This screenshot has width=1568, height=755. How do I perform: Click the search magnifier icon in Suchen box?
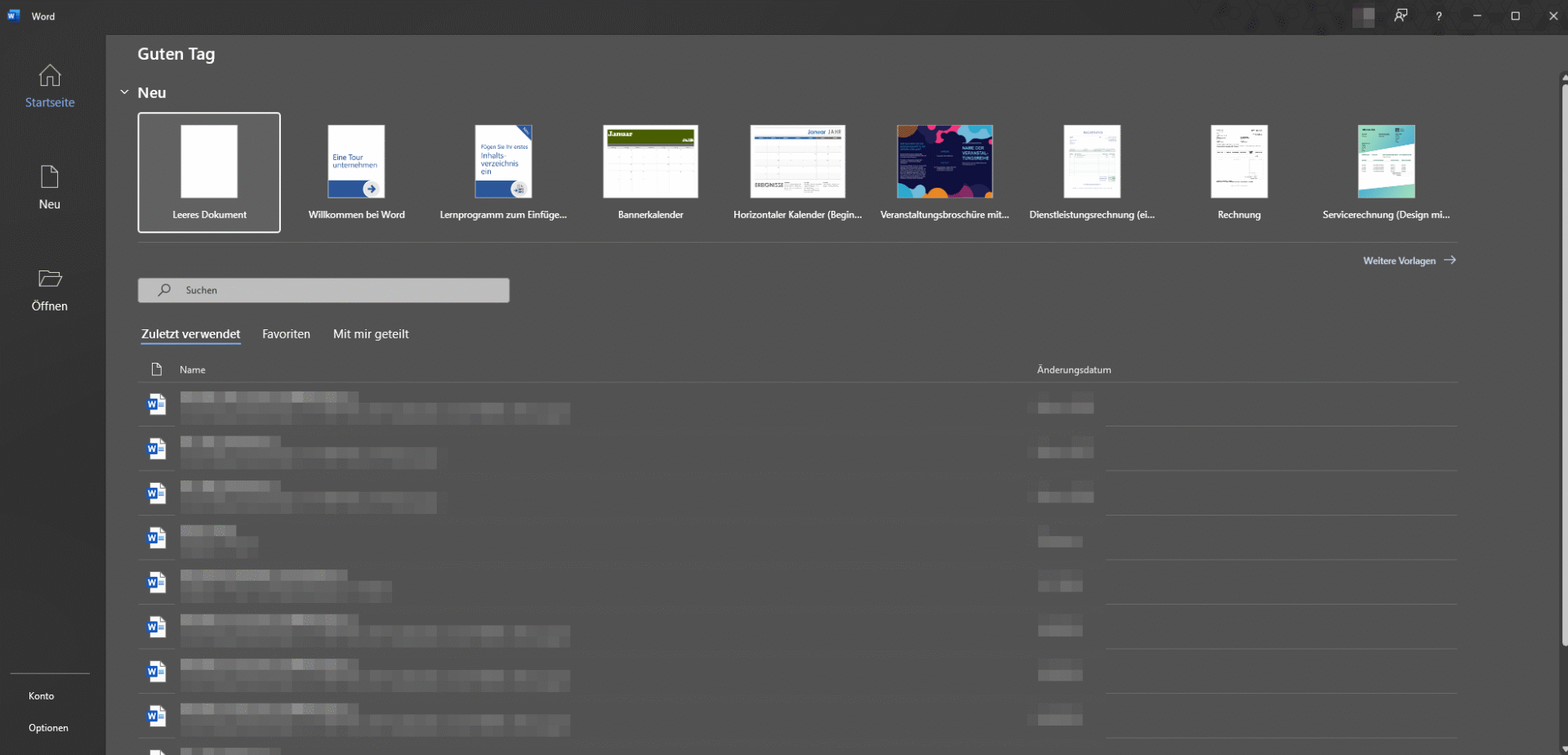click(x=163, y=290)
